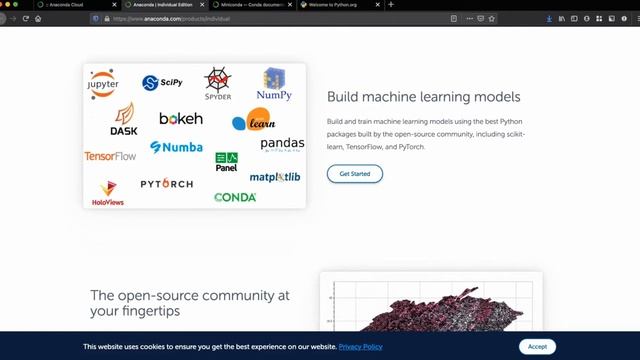Switch to Welcome to Python.org tab
The width and height of the screenshot is (640, 360).
(340, 5)
